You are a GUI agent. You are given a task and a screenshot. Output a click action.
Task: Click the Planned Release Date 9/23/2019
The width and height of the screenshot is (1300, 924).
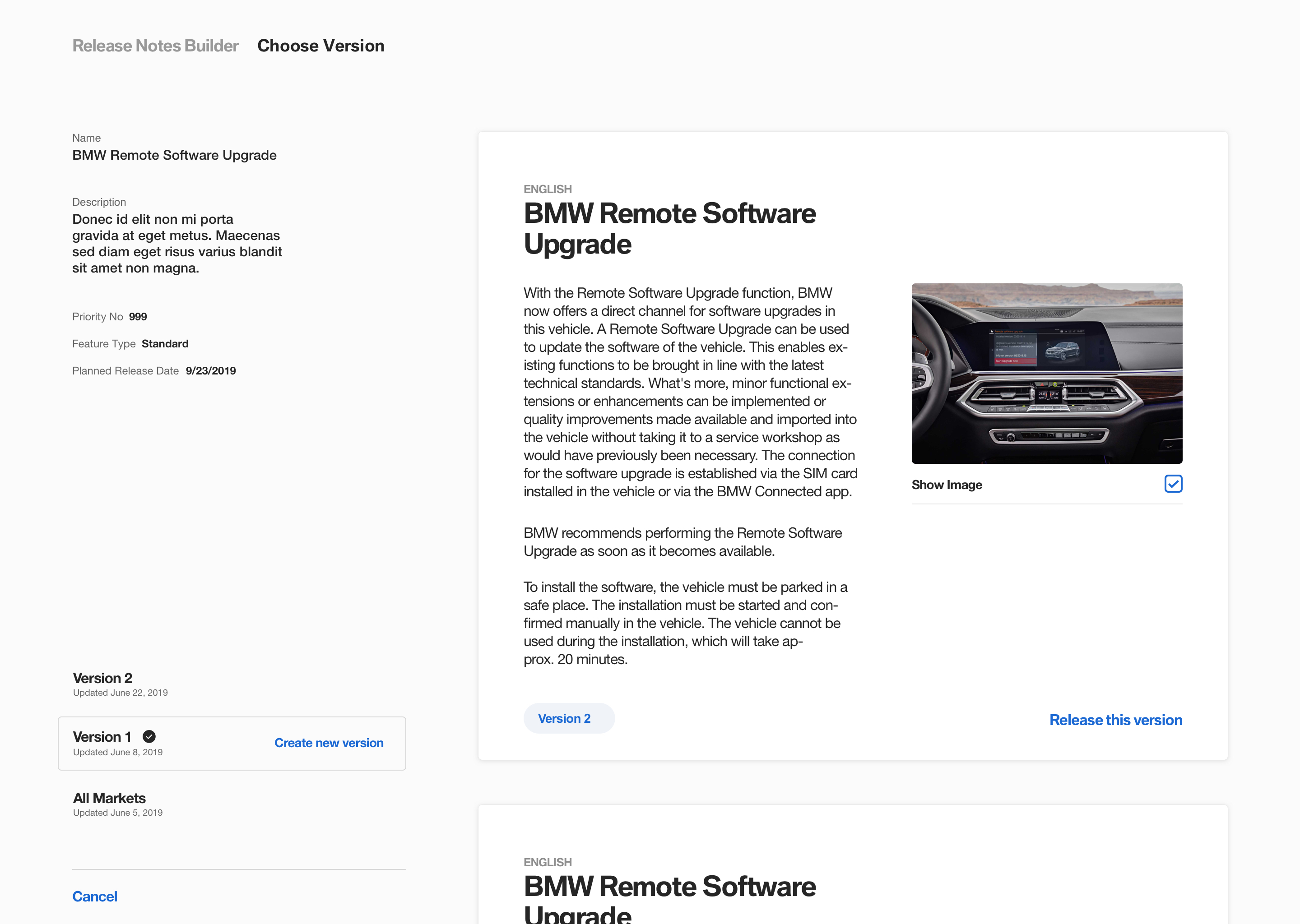click(x=211, y=371)
